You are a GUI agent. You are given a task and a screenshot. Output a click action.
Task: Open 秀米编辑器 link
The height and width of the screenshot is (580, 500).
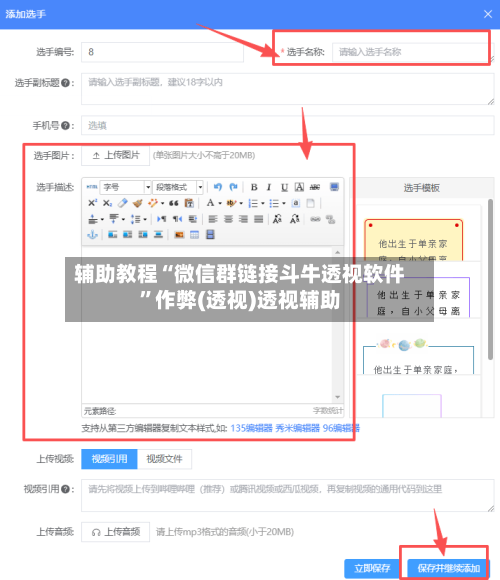297,428
